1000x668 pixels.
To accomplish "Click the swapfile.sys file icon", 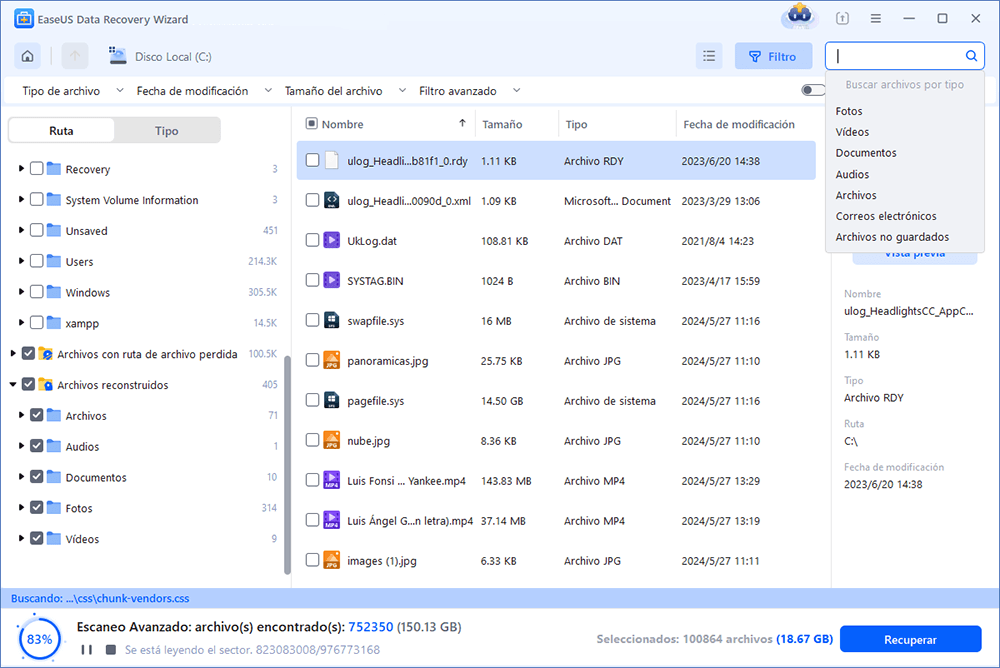I will pos(332,320).
